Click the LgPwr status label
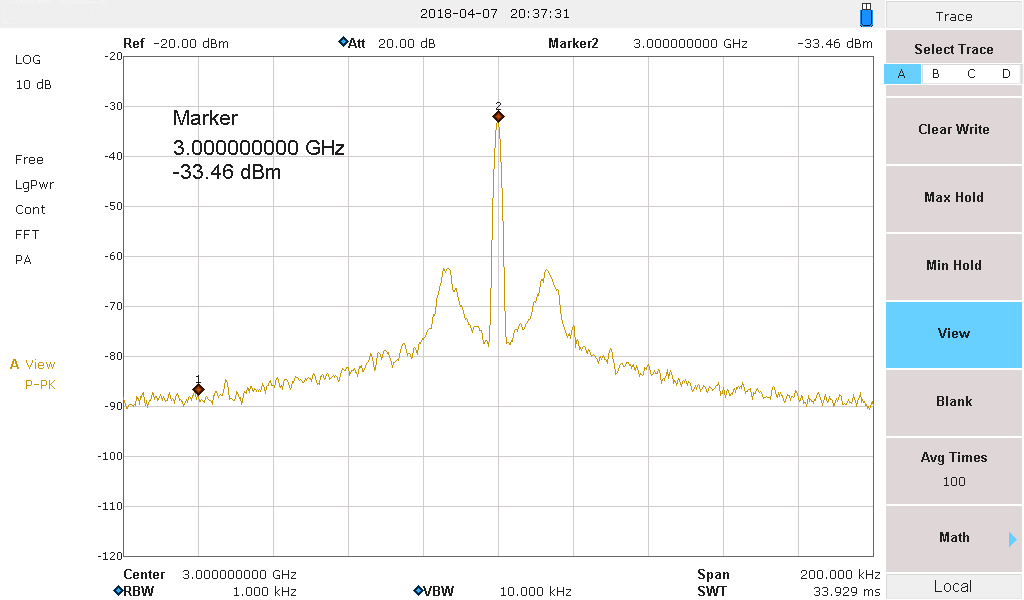Image resolution: width=1024 pixels, height=600 pixels. click(34, 185)
